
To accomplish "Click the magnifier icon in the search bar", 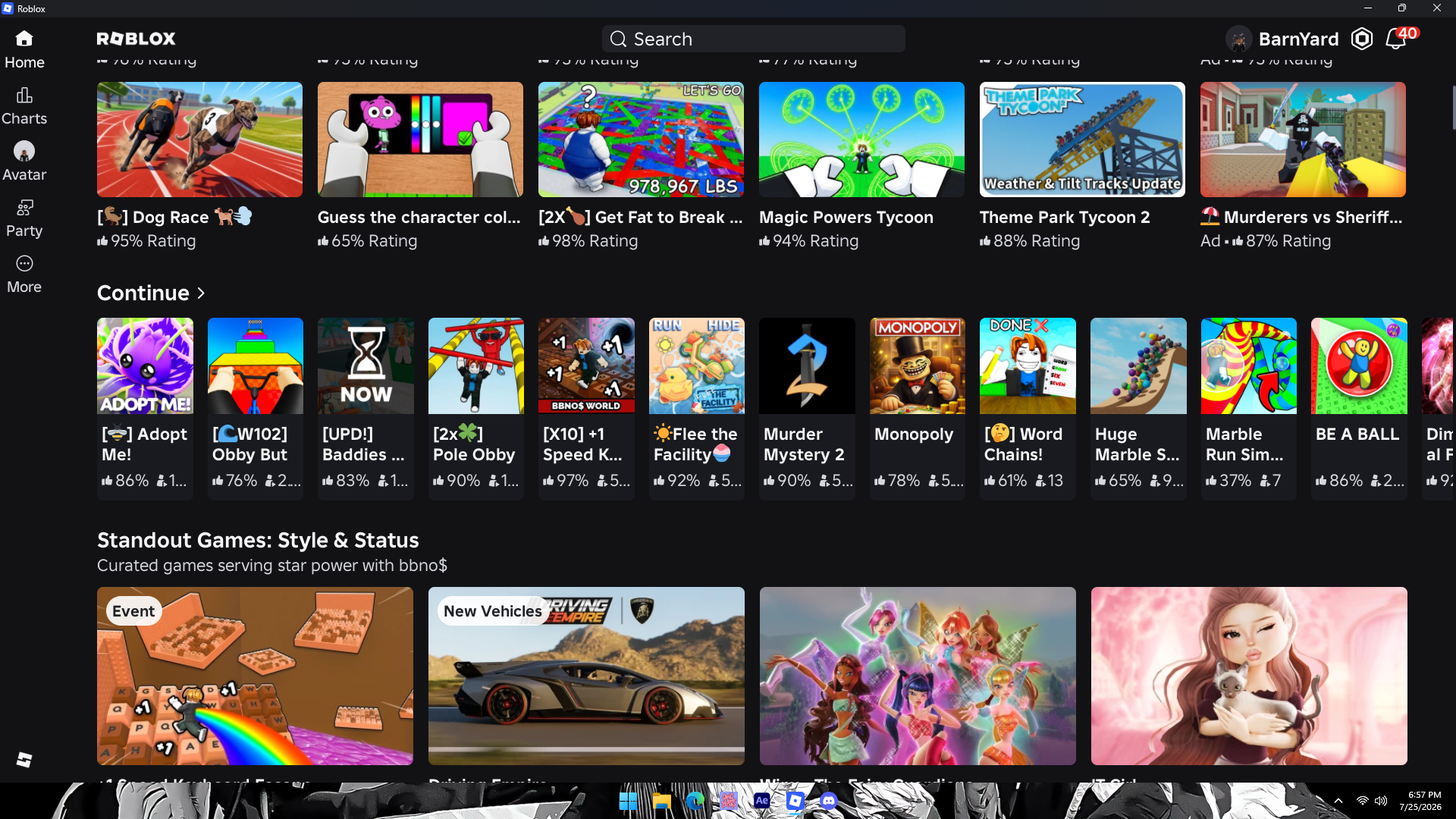I will pos(618,39).
